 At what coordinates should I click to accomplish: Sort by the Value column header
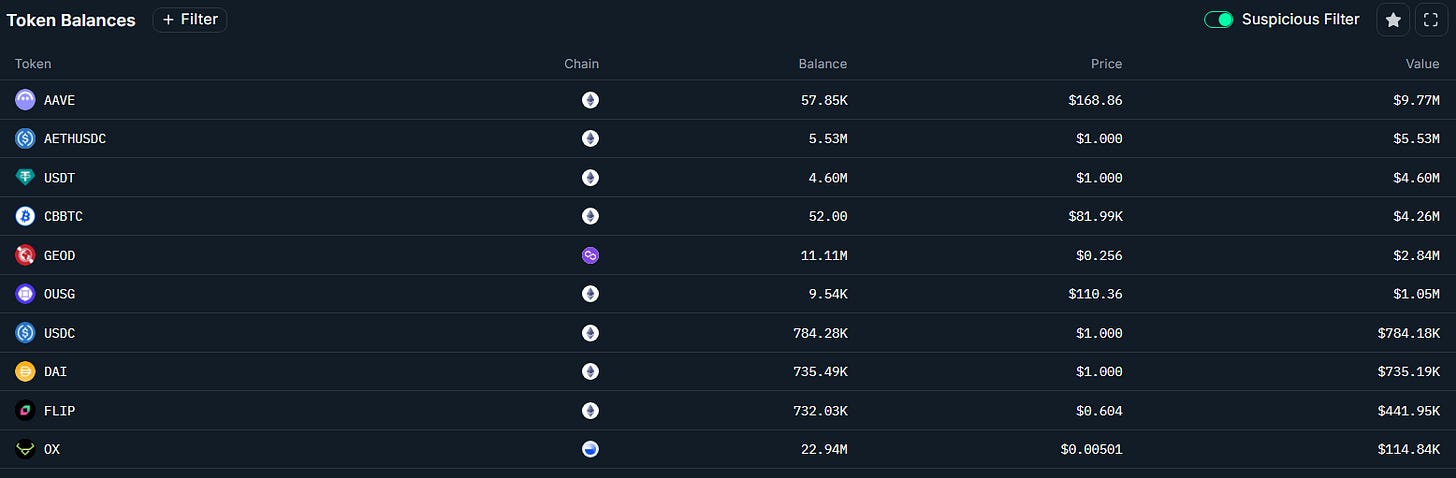coord(1422,64)
